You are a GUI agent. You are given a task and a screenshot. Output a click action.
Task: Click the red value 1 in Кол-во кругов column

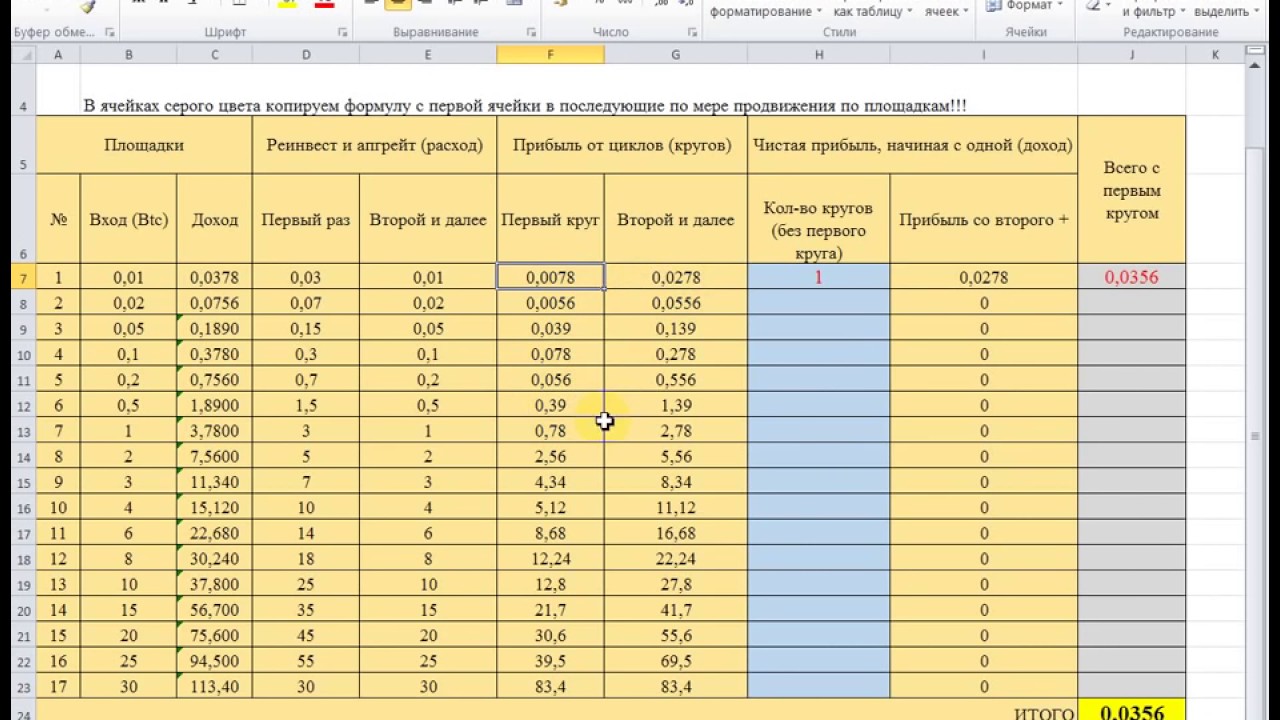818,277
